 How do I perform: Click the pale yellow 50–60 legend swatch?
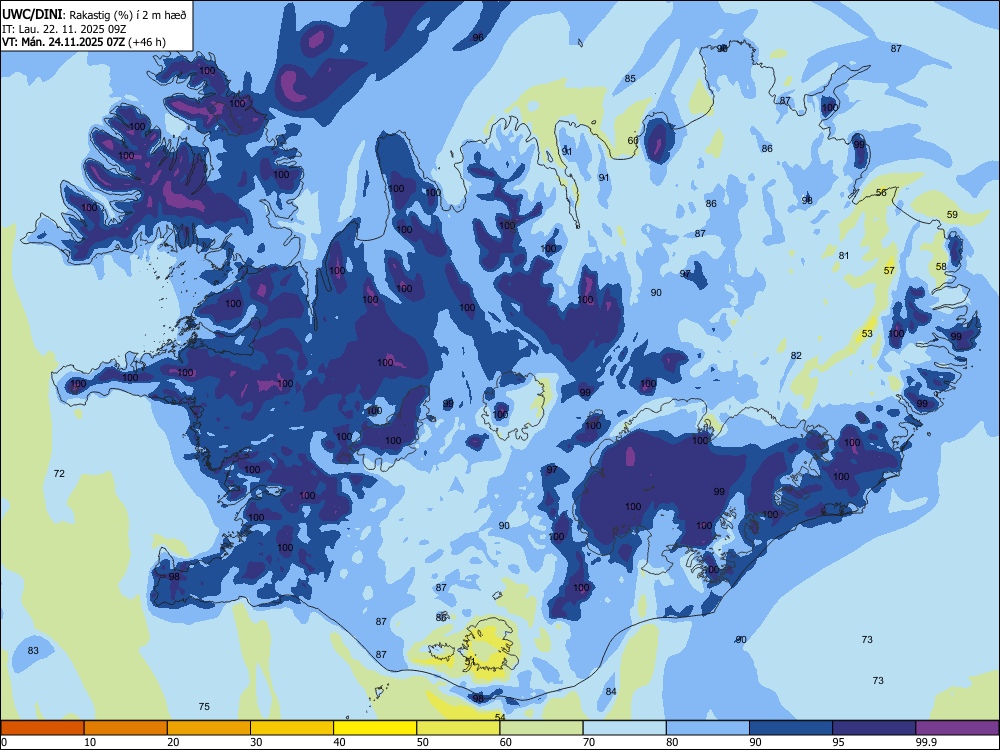(x=458, y=728)
